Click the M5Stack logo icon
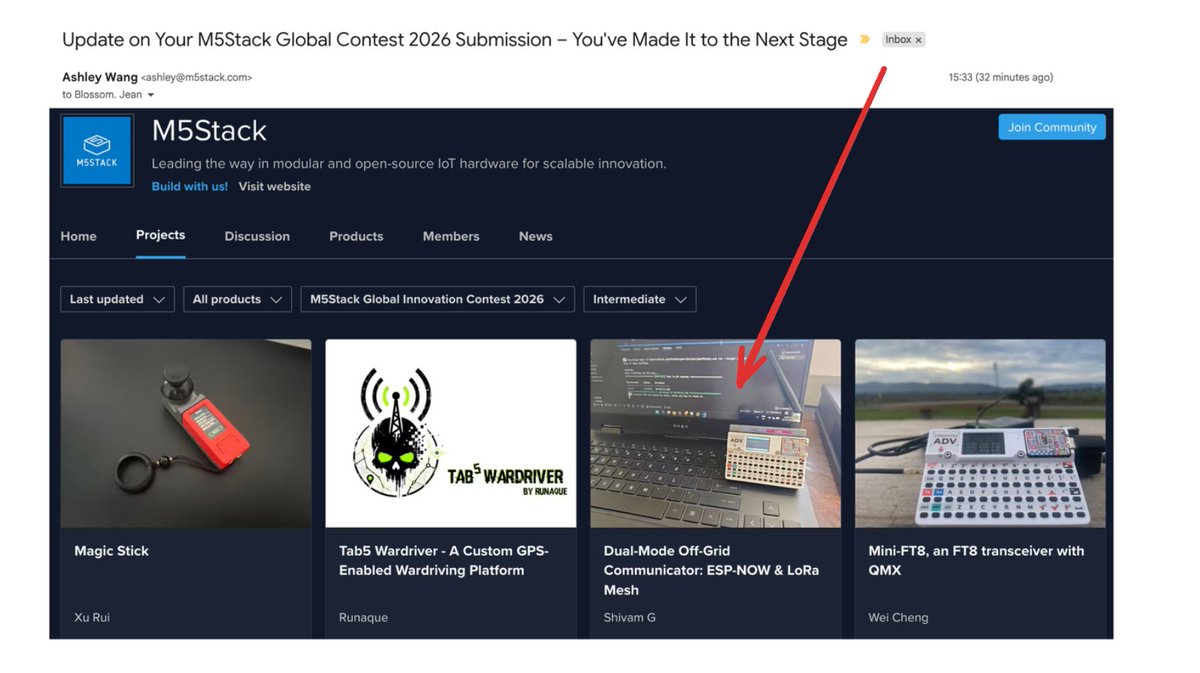Screen dimensions: 1200x673 97,151
